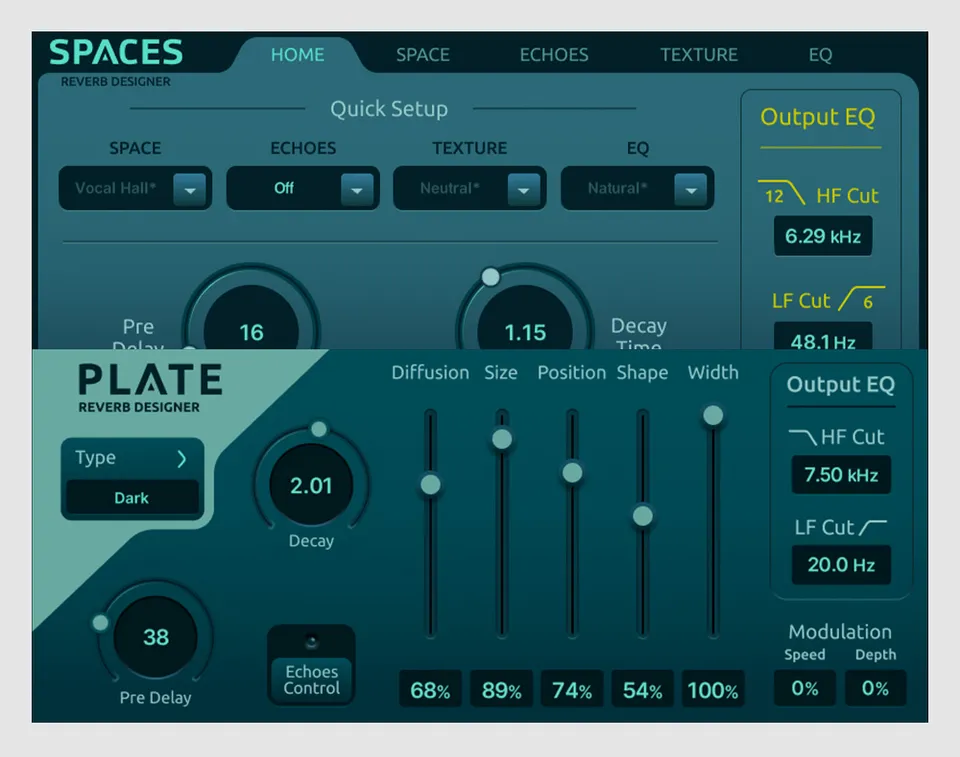This screenshot has width=960, height=757.
Task: Click the SPACES Reverb Designer logo
Action: tap(116, 61)
